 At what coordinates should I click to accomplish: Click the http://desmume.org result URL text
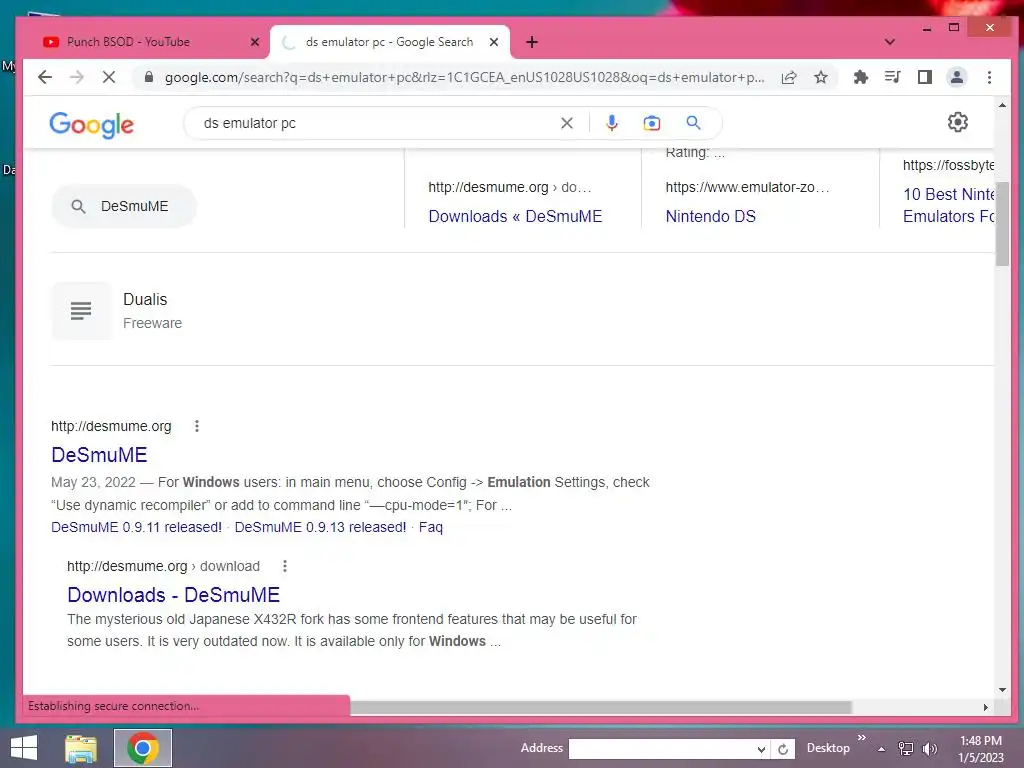pyautogui.click(x=111, y=426)
